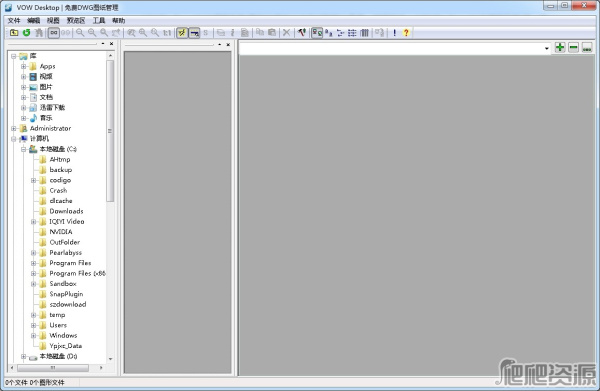Click the tree horizontal scrollbar right arrow
Screen dimensions: 600x391
click(x=101, y=368)
